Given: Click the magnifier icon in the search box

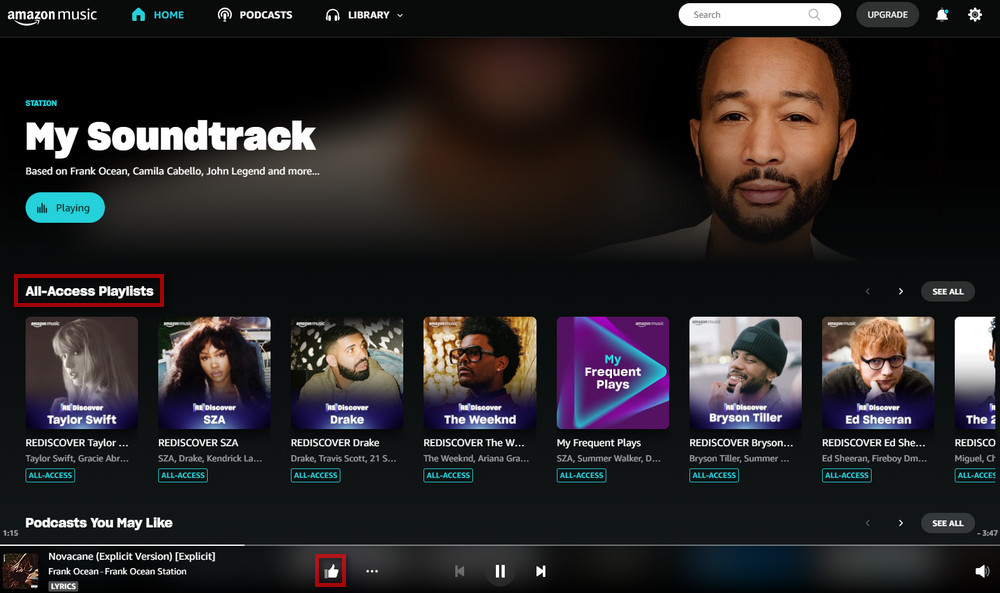Looking at the screenshot, I should click(814, 15).
